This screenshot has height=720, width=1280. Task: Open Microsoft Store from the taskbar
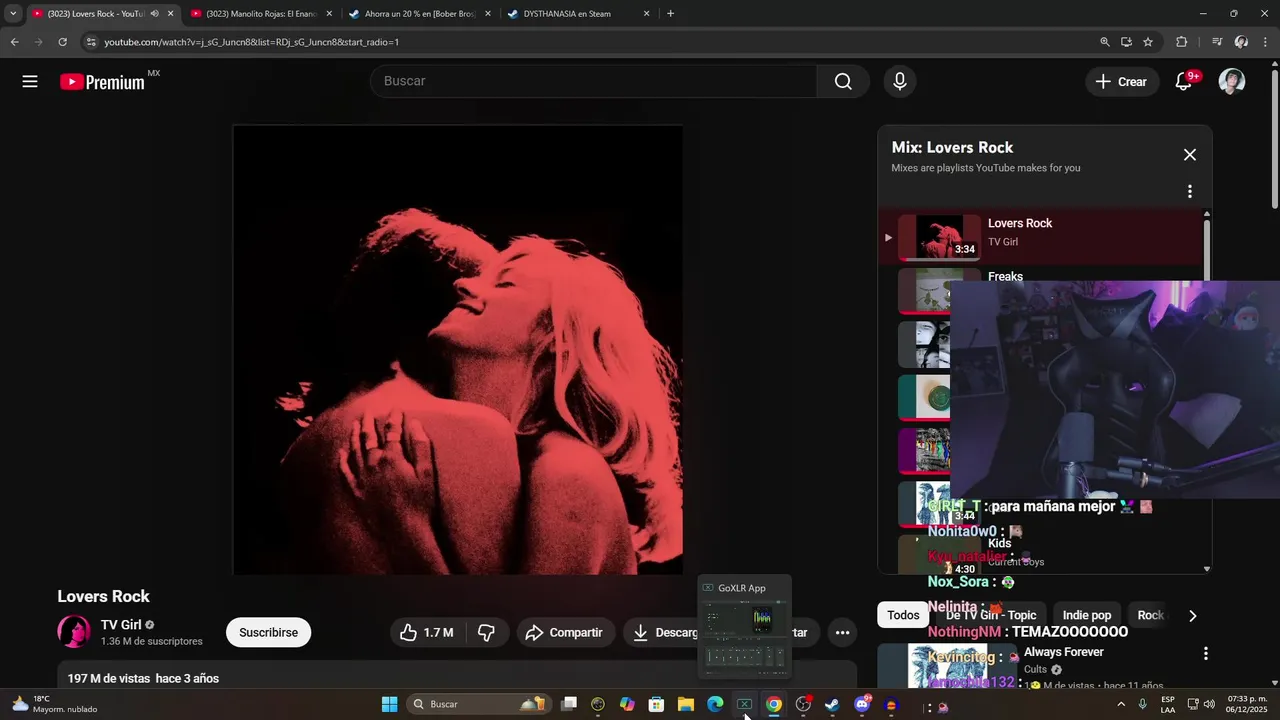point(656,705)
